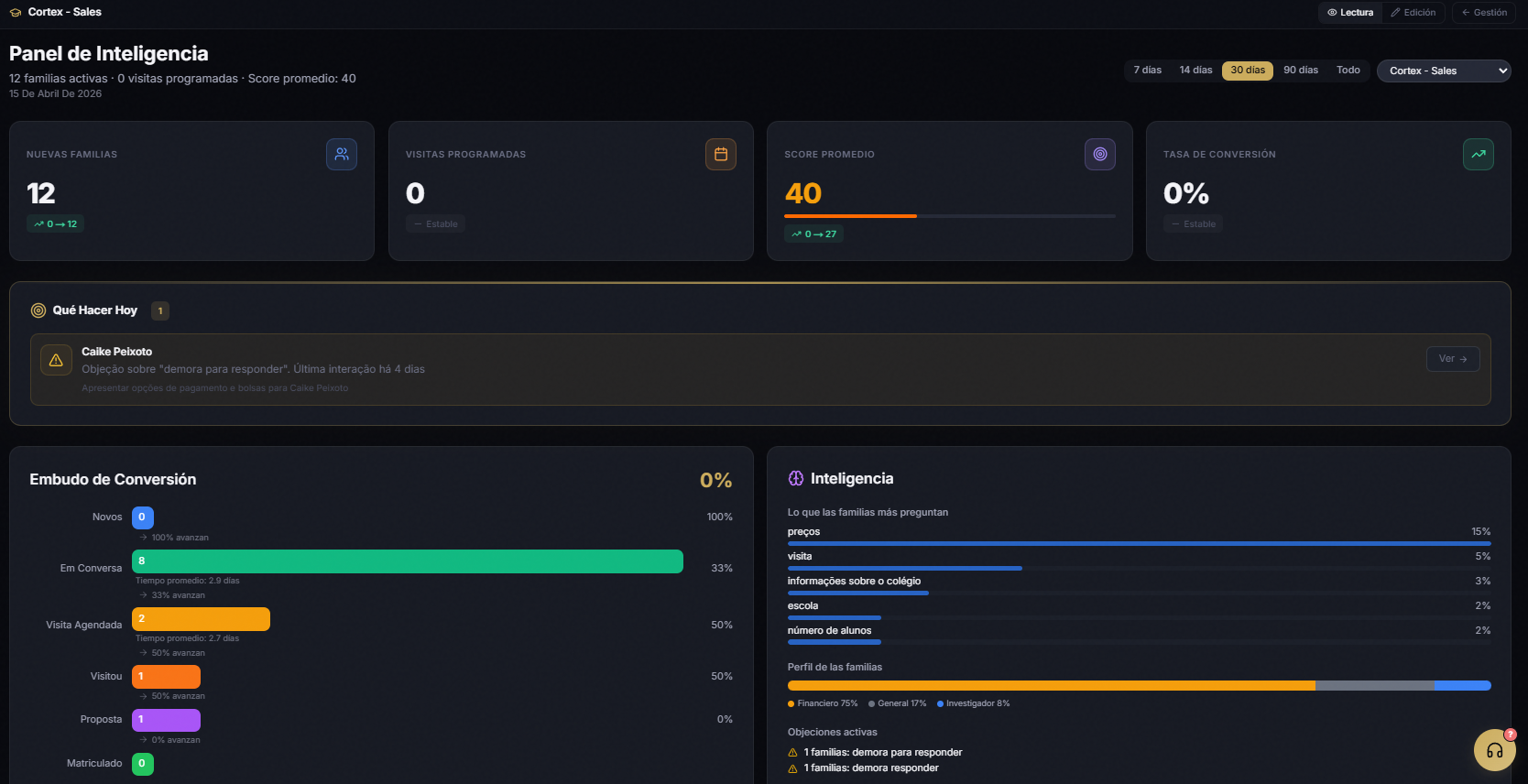Click the Financiero segment of profile bar
Viewport: 1528px width, 784px height.
pos(1051,685)
